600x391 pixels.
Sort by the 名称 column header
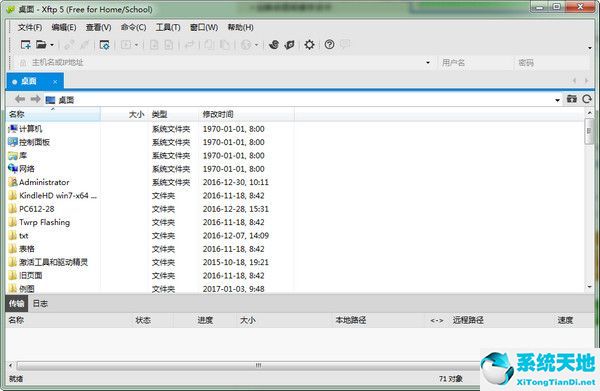pyautogui.click(x=54, y=114)
